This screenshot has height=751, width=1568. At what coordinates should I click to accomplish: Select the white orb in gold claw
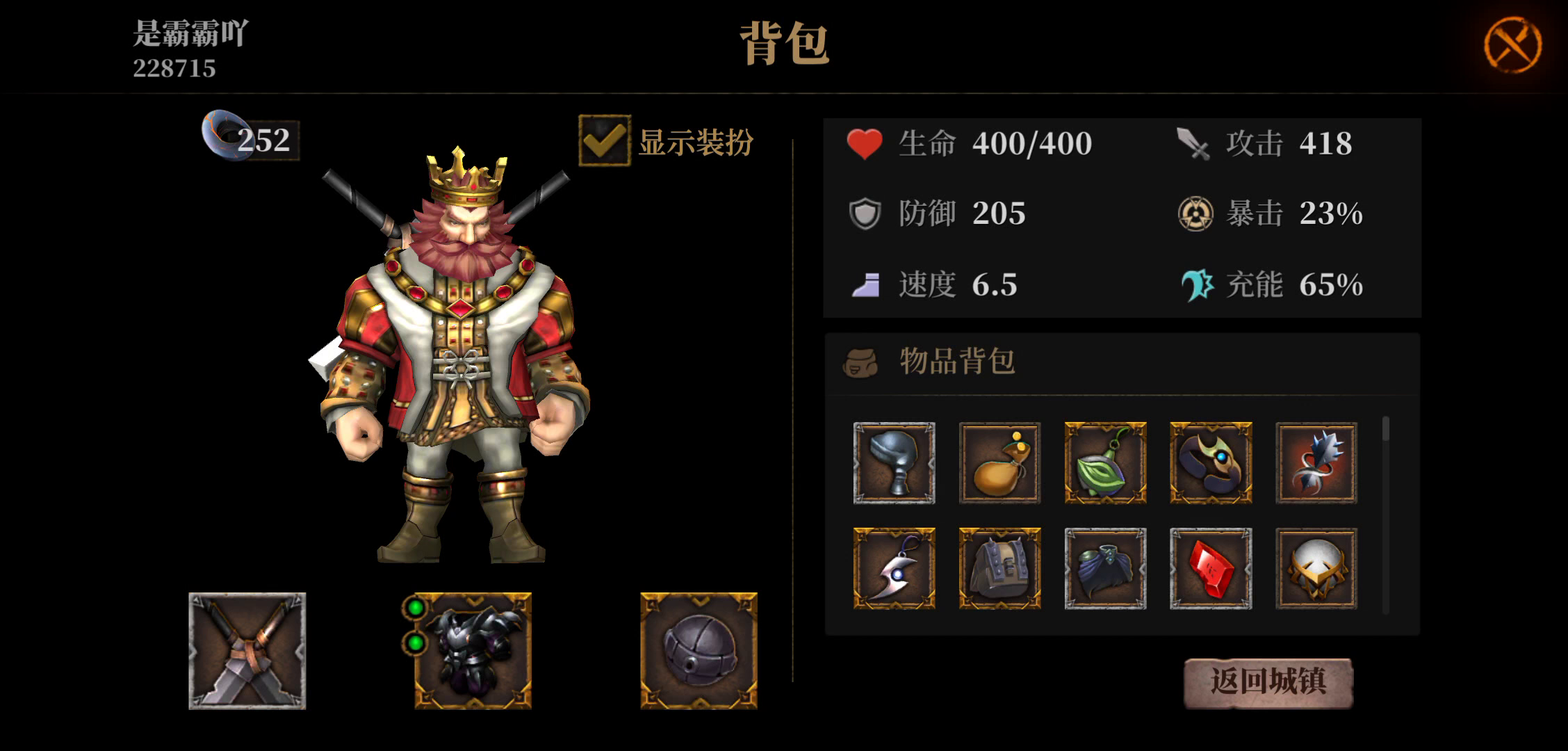click(1316, 568)
